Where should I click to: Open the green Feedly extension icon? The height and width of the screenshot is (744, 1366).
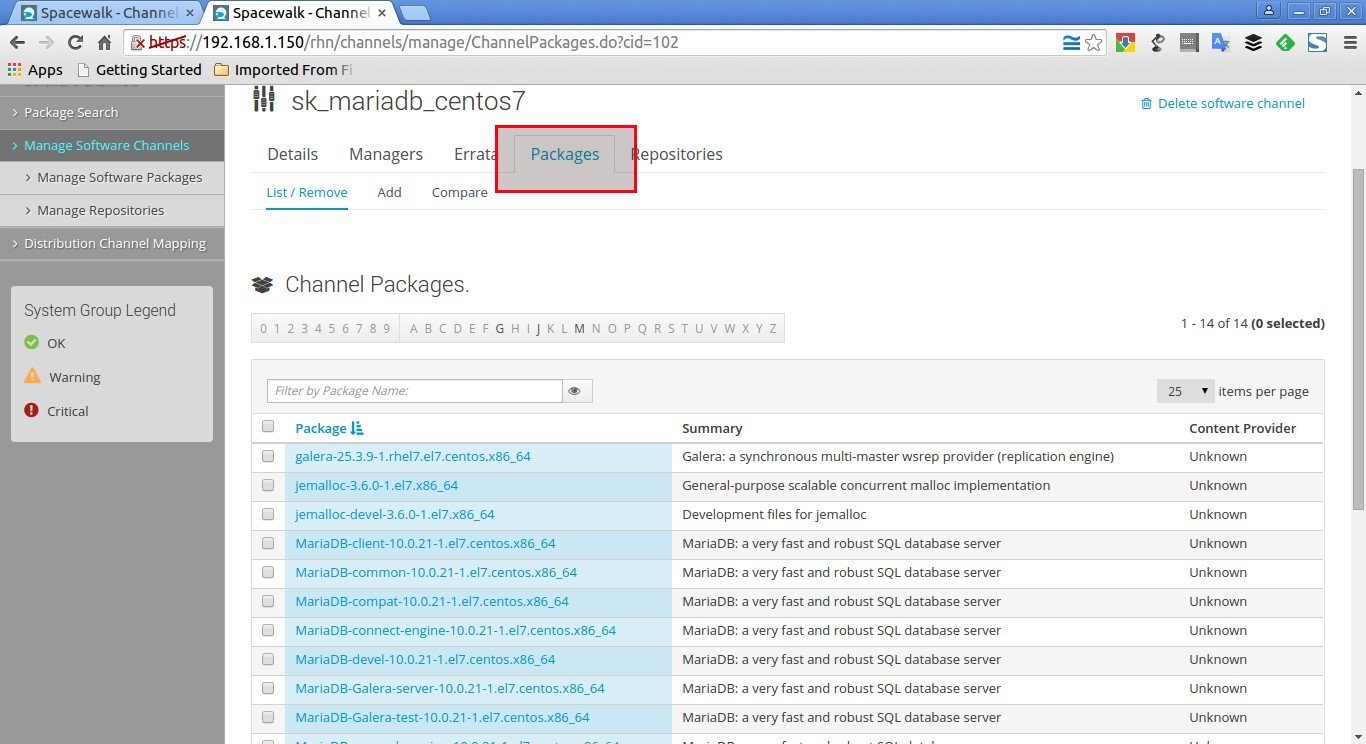point(1285,43)
